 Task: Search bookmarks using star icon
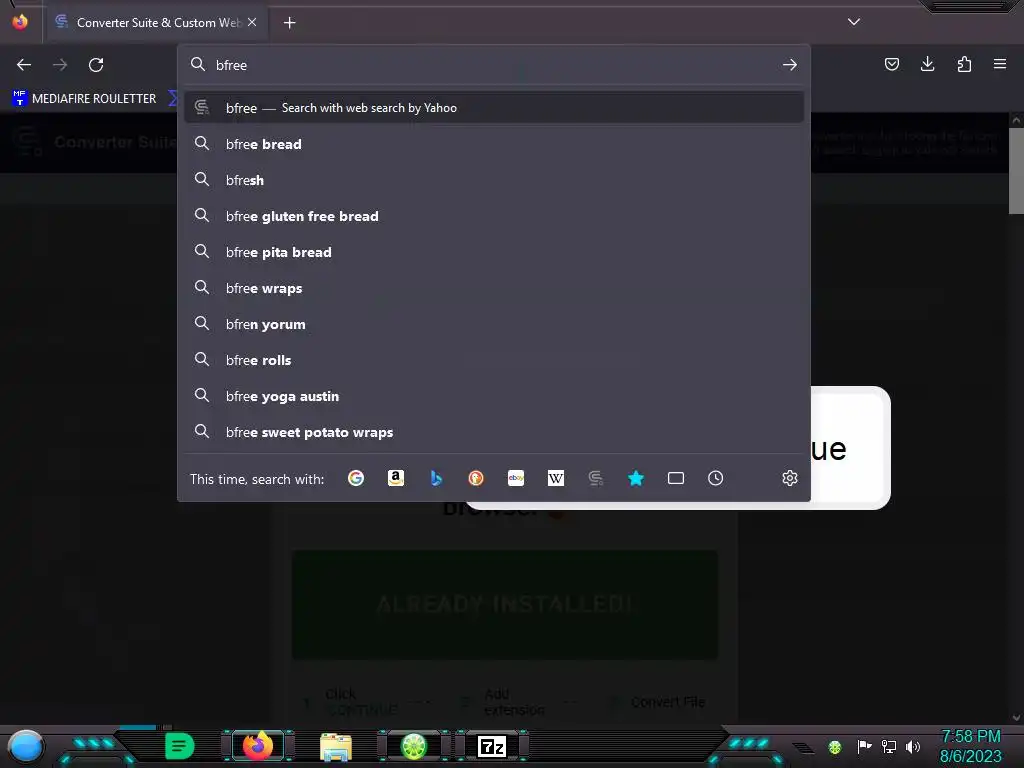(x=635, y=478)
